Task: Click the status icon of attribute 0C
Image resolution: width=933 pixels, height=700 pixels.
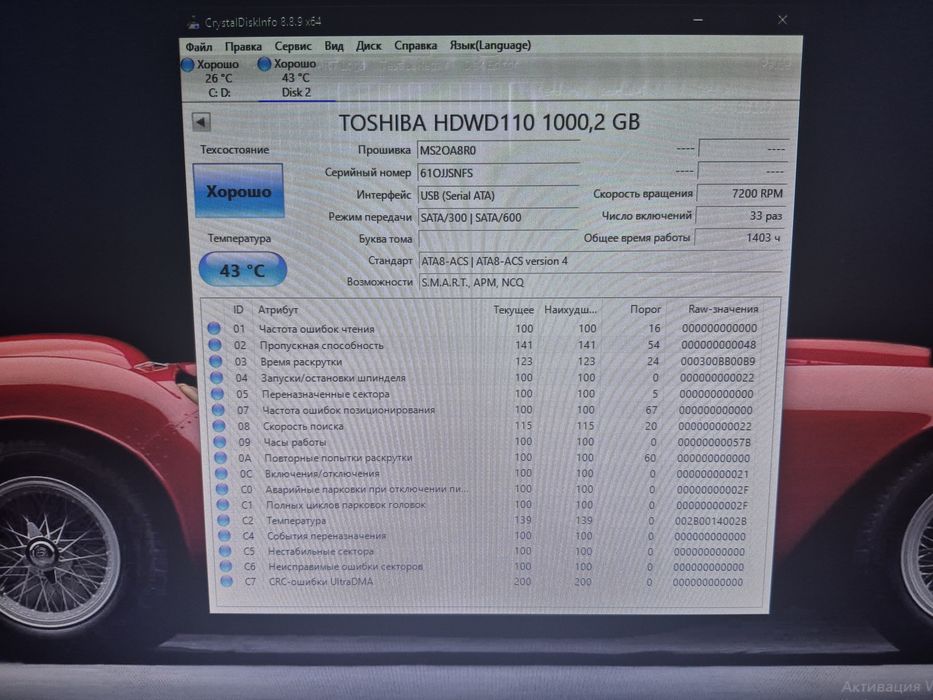Action: point(221,473)
